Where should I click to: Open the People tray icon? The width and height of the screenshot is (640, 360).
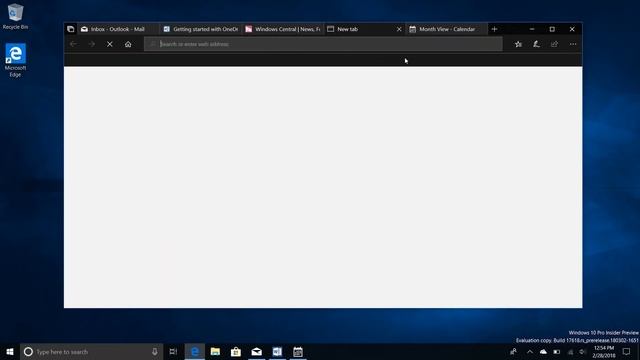[513, 351]
